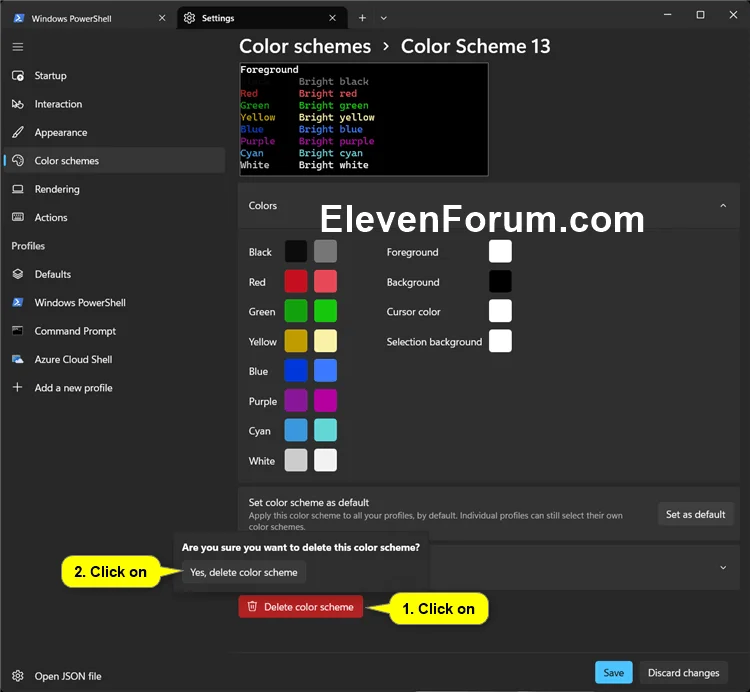Pick the Bright black gray swatch

pos(325,252)
